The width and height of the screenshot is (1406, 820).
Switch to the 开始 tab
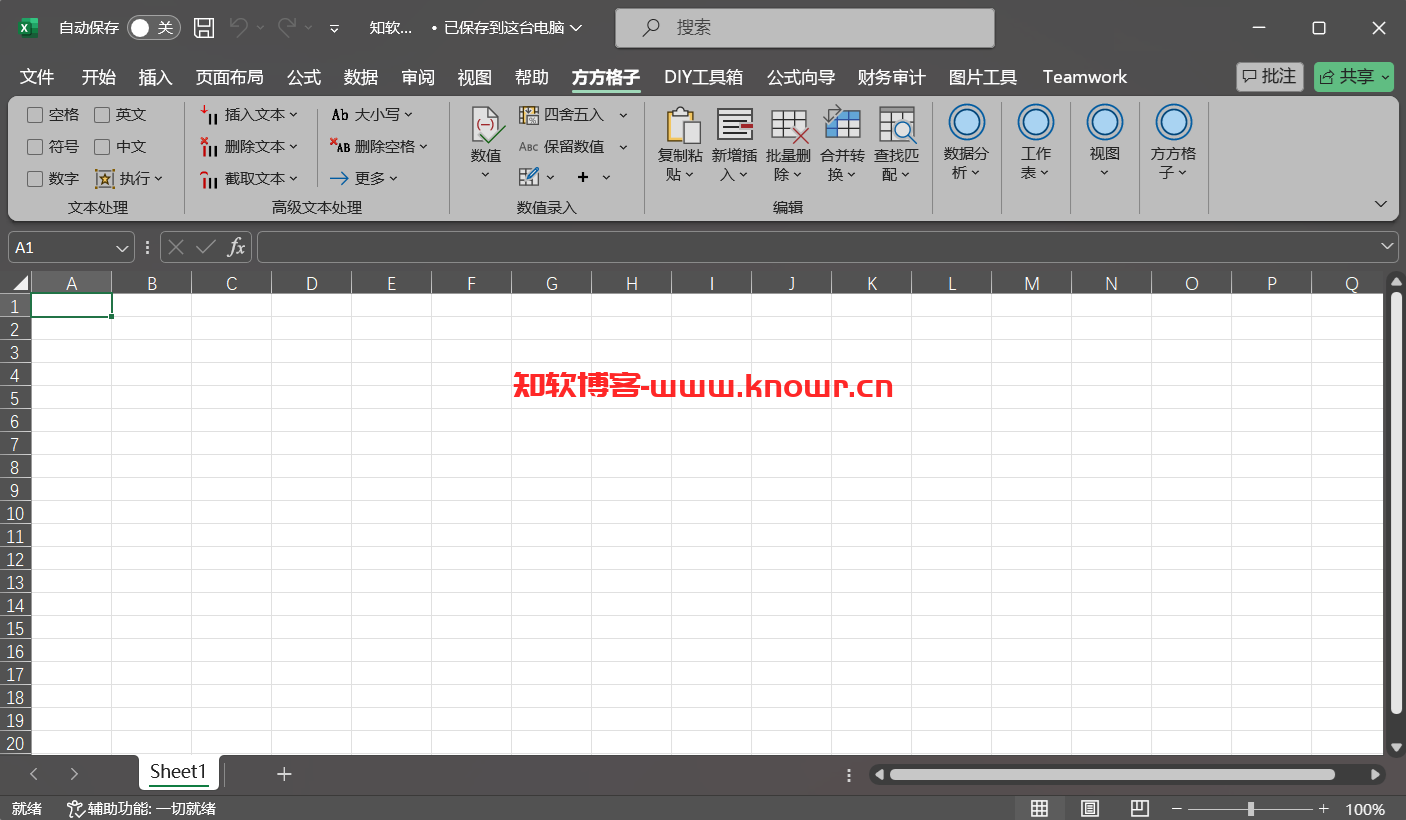(98, 77)
